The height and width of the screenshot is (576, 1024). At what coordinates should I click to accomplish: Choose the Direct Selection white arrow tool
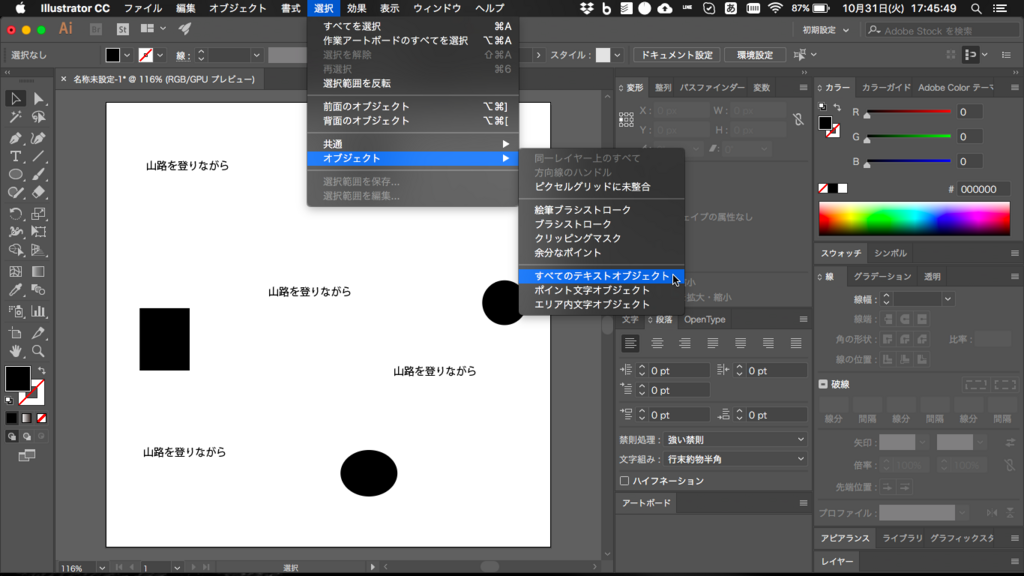39,98
